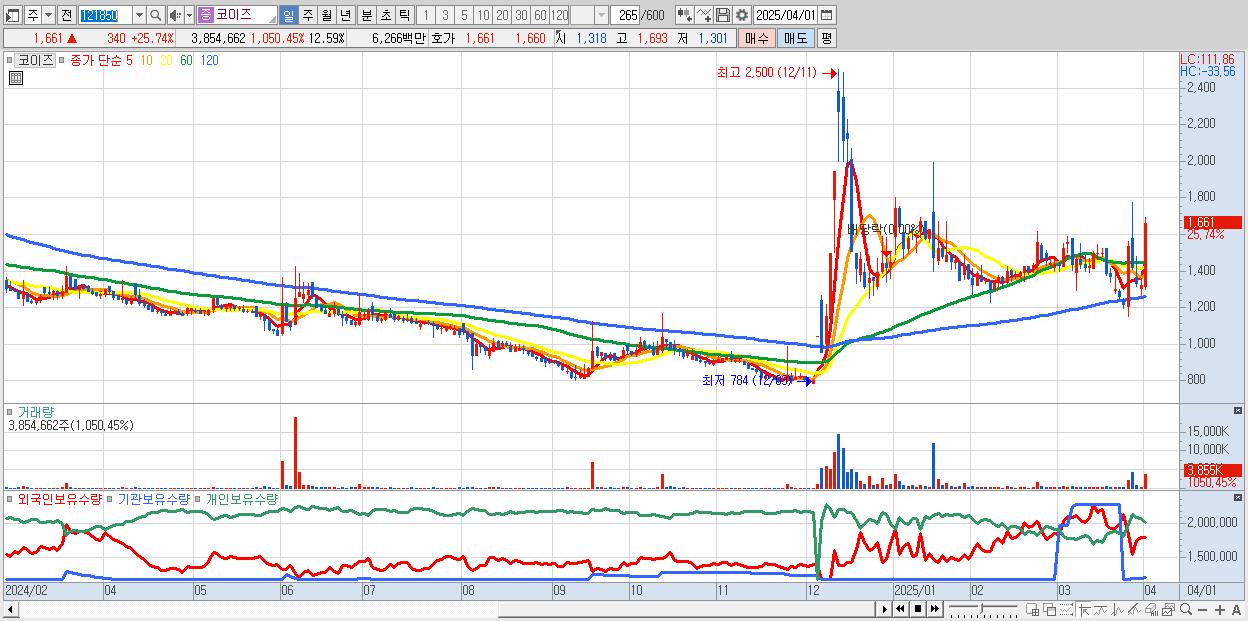Image resolution: width=1248 pixels, height=621 pixels.
Task: Click the chart zoom slider handle
Action: pyautogui.click(x=982, y=608)
